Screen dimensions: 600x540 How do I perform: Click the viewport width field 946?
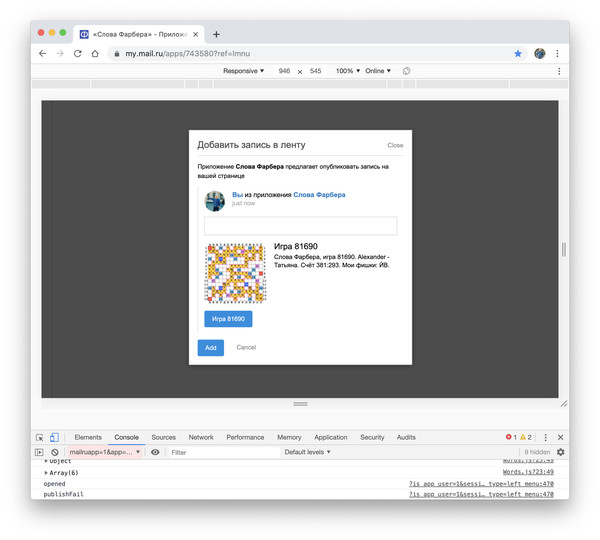click(284, 71)
